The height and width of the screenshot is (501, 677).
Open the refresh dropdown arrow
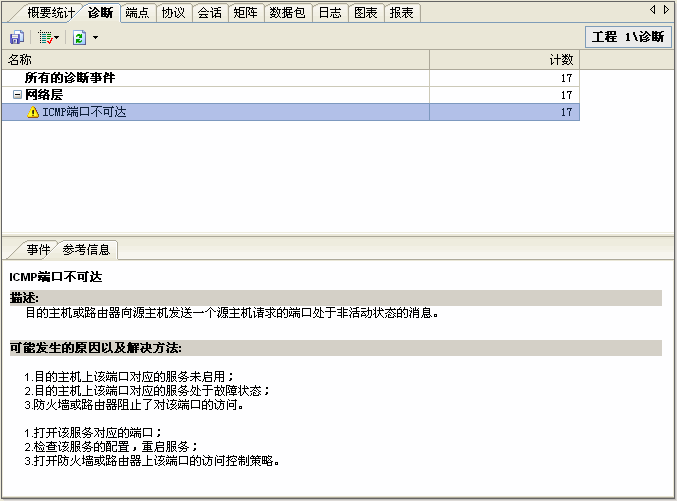[95, 38]
